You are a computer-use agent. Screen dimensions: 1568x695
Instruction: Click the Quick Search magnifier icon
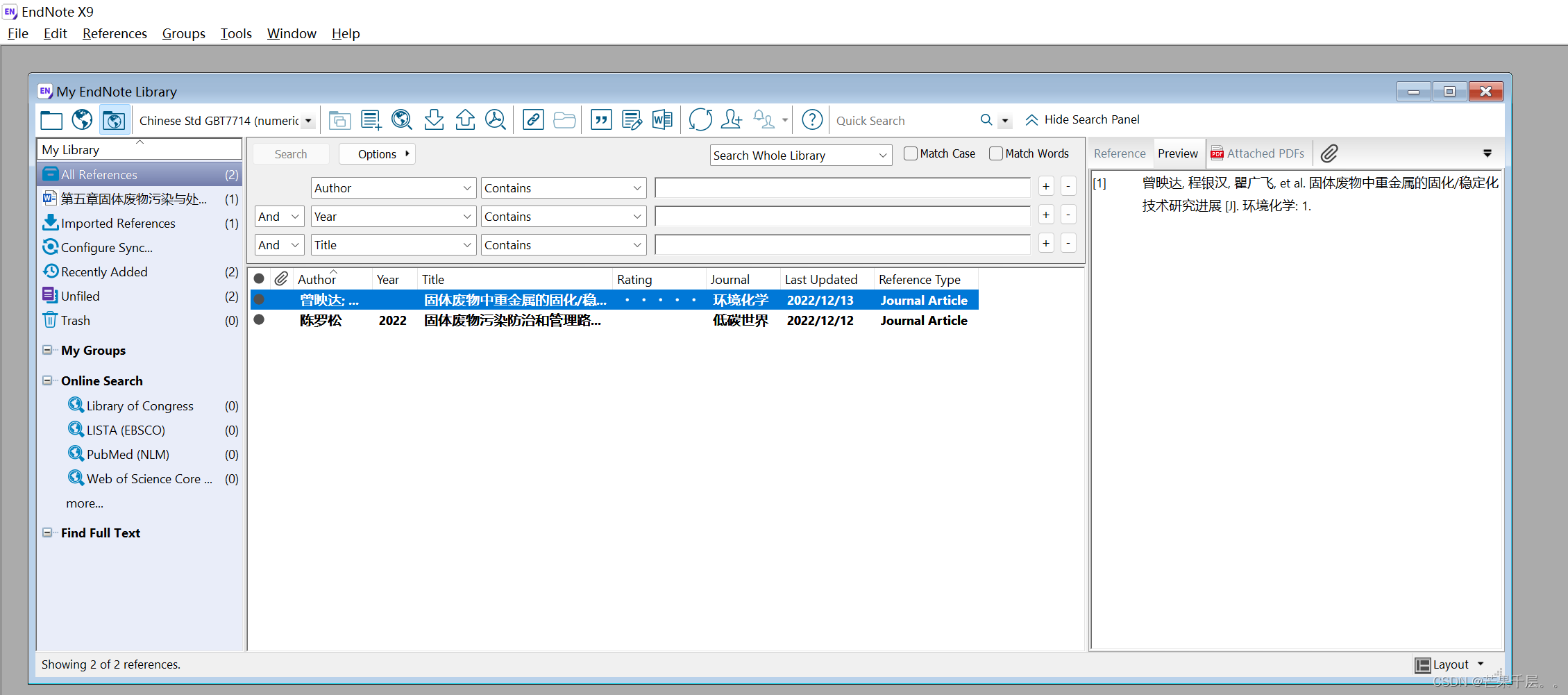tap(986, 120)
